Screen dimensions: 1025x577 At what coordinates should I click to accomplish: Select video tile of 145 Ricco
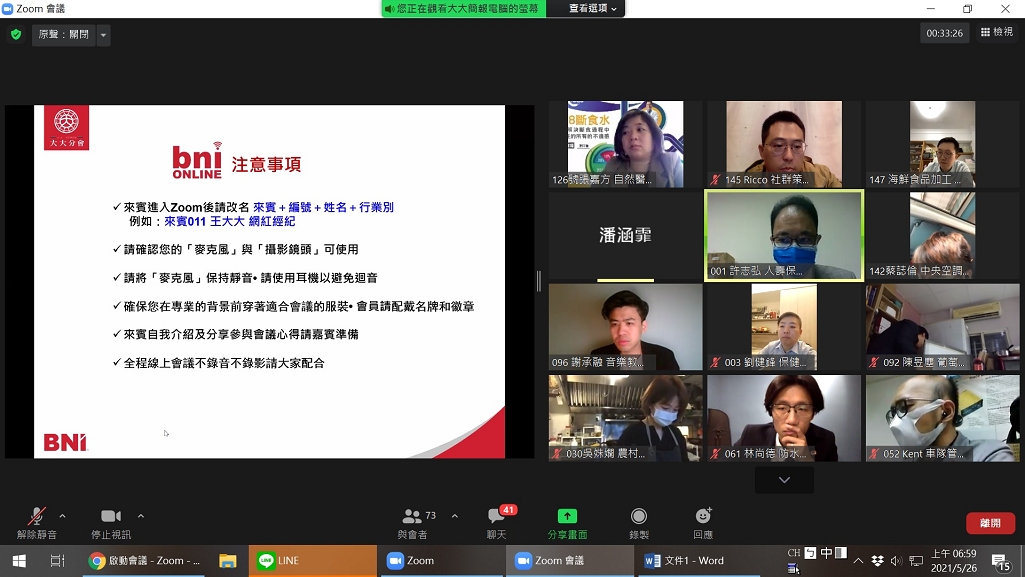(x=784, y=144)
